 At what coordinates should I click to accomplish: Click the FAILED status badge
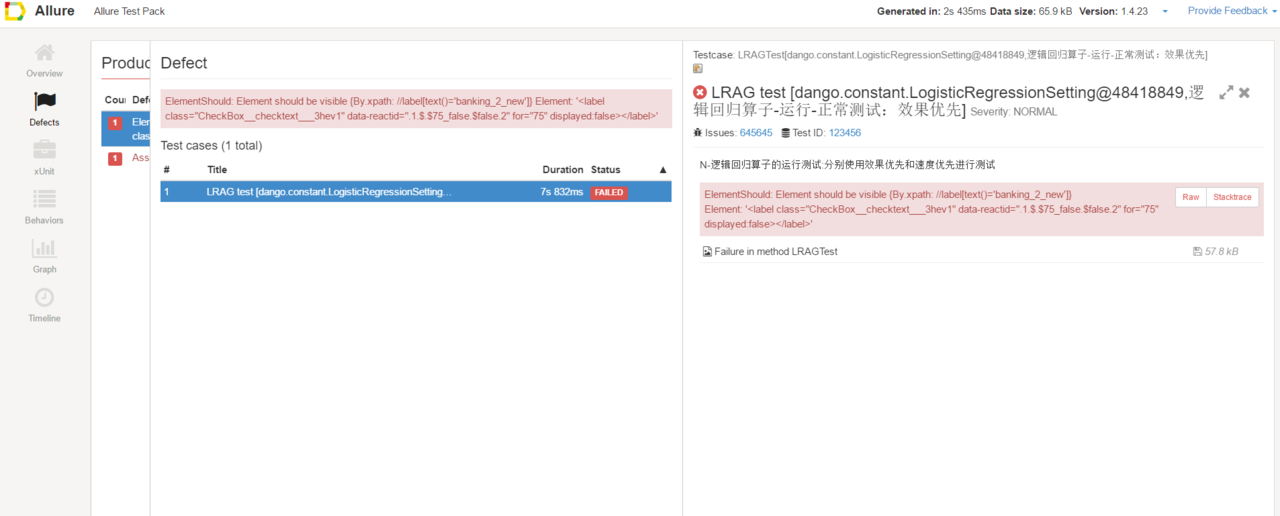(x=609, y=193)
